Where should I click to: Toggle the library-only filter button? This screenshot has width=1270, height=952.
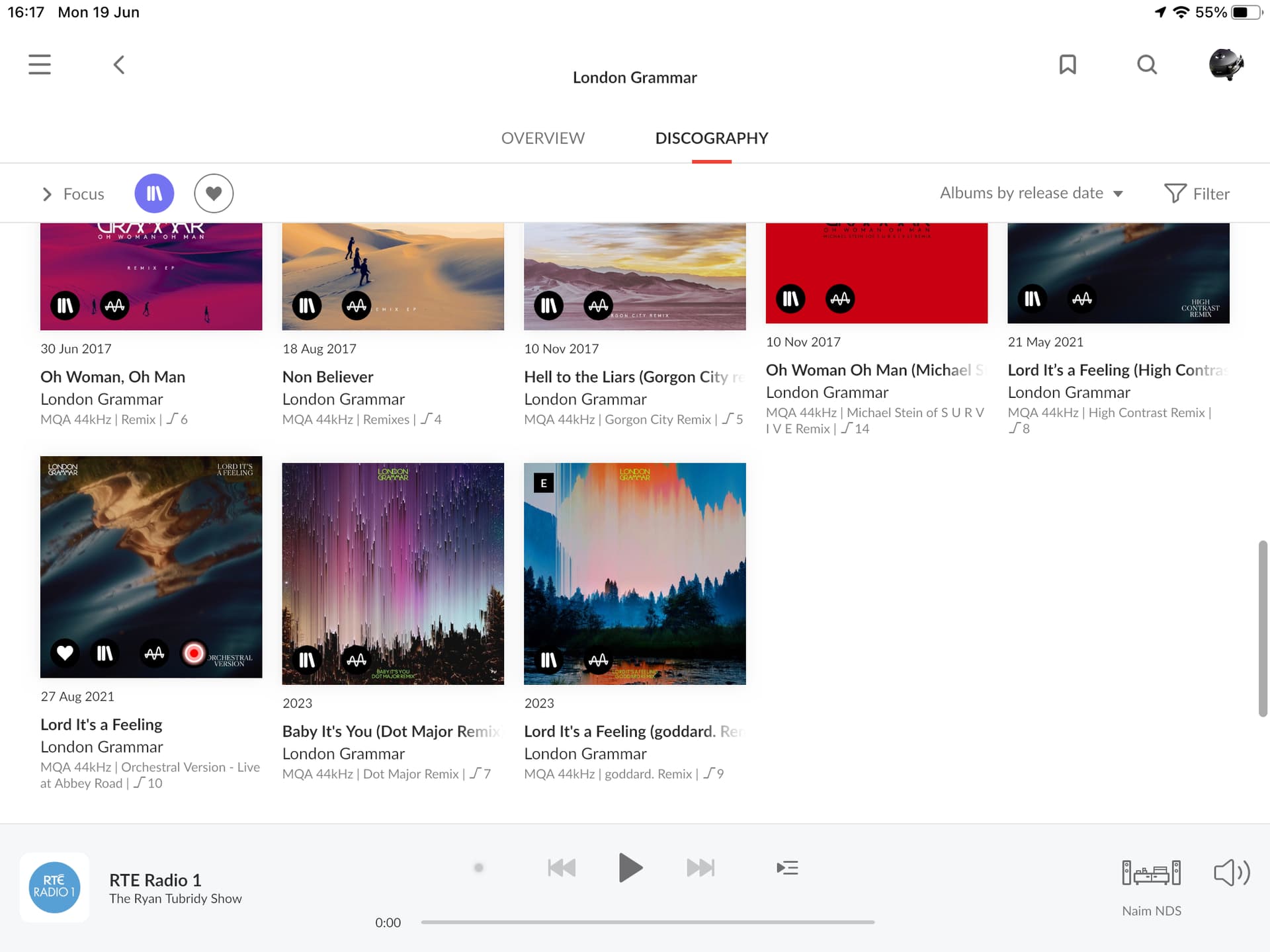154,193
